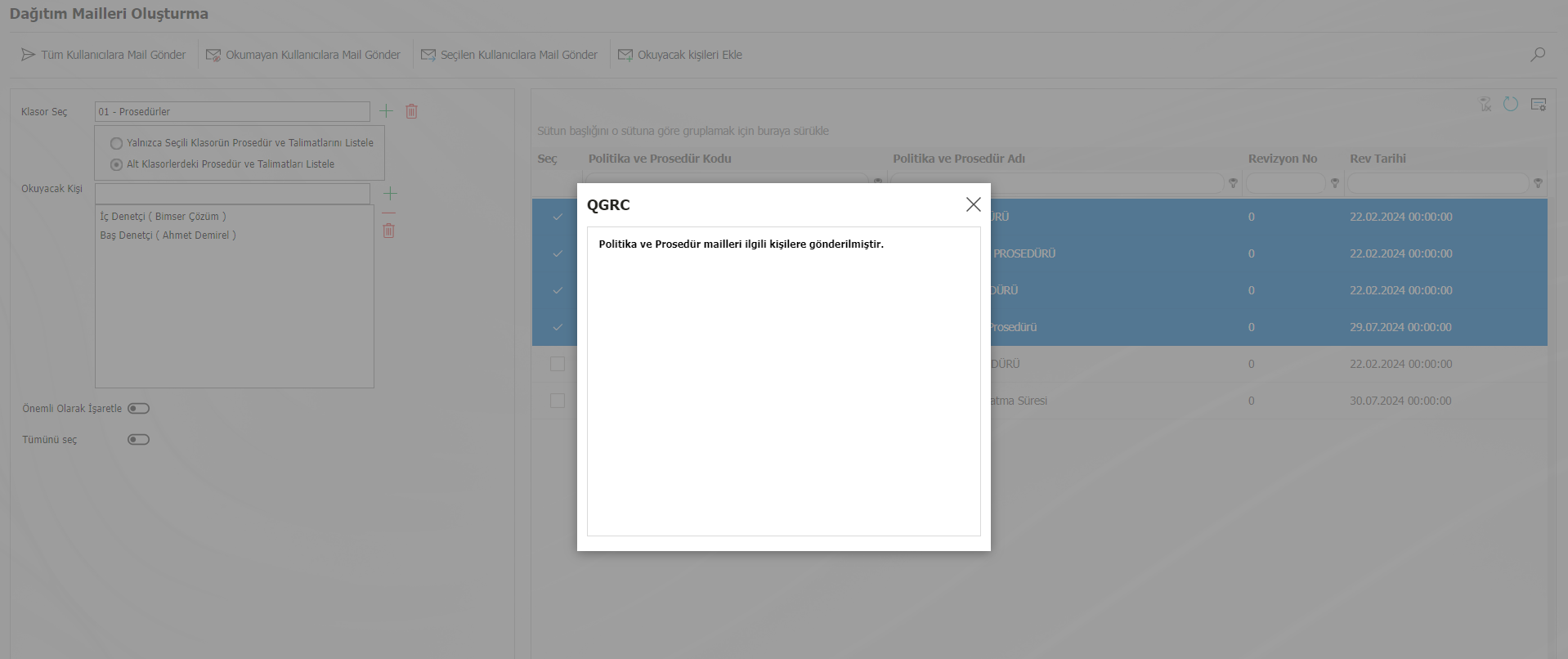Sort by Politika ve Prosedür Adı column header
The image size is (1568, 659).
(x=959, y=159)
